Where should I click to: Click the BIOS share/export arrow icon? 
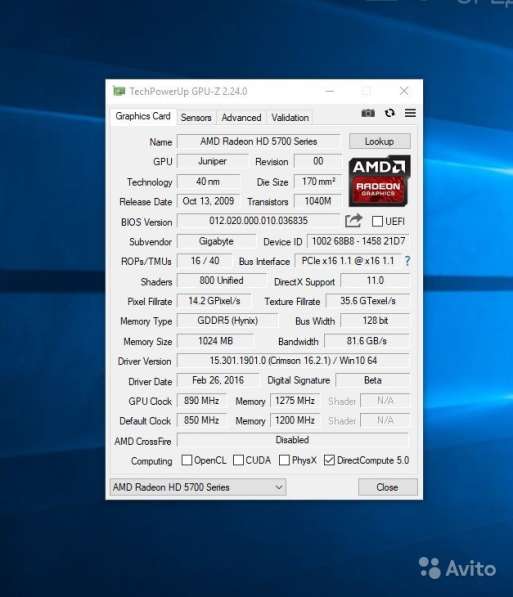[x=353, y=221]
